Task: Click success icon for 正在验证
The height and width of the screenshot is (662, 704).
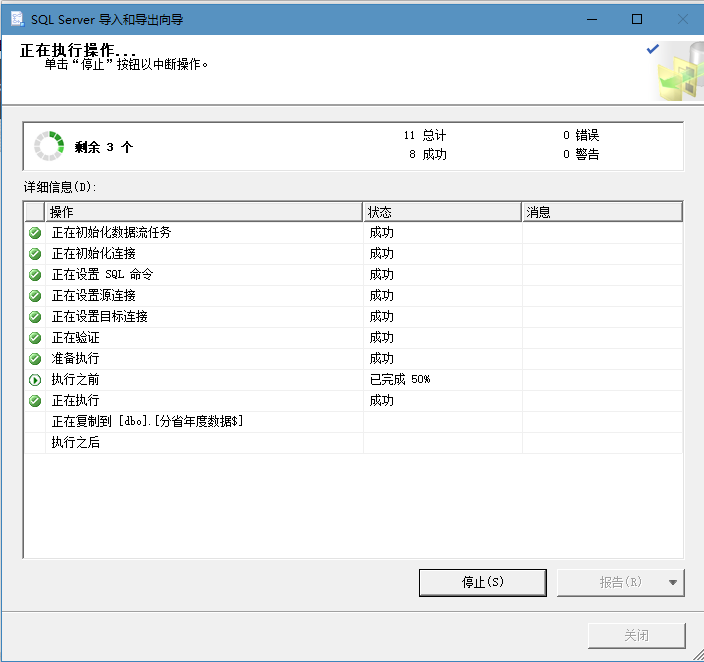Action: pos(35,337)
